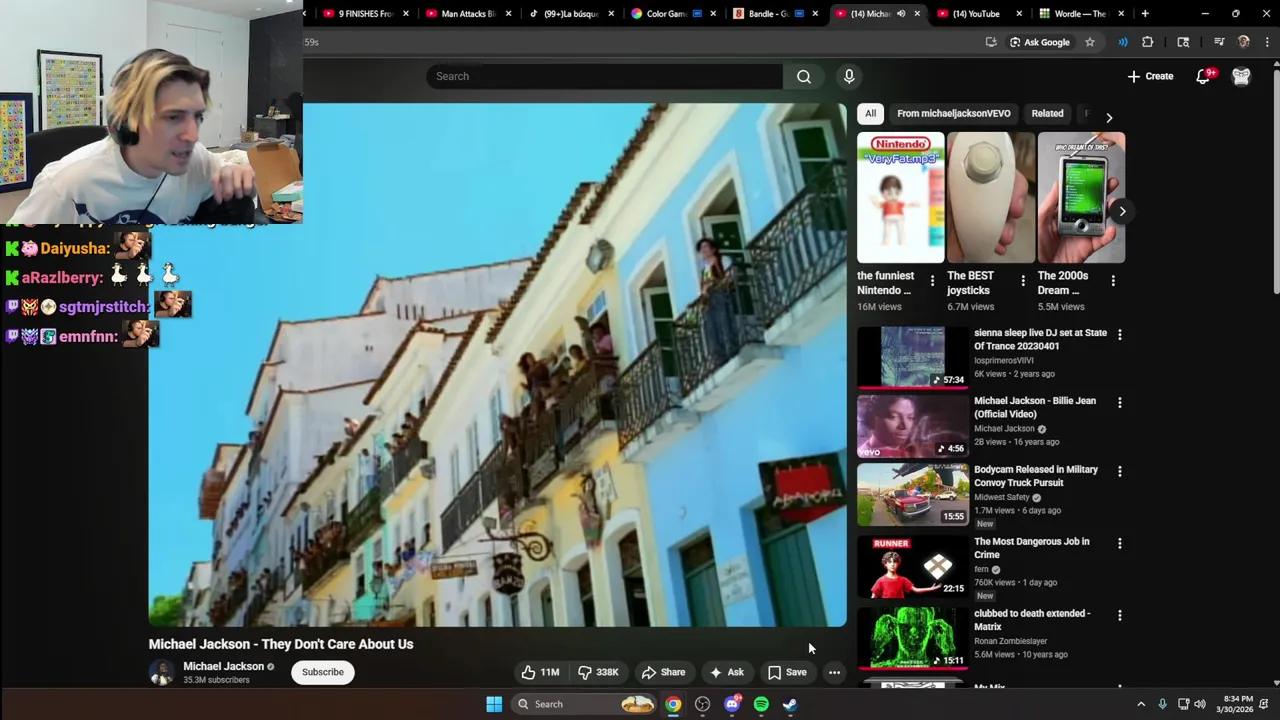
Task: Open options for 'Billie Jean' video
Action: click(x=1119, y=402)
